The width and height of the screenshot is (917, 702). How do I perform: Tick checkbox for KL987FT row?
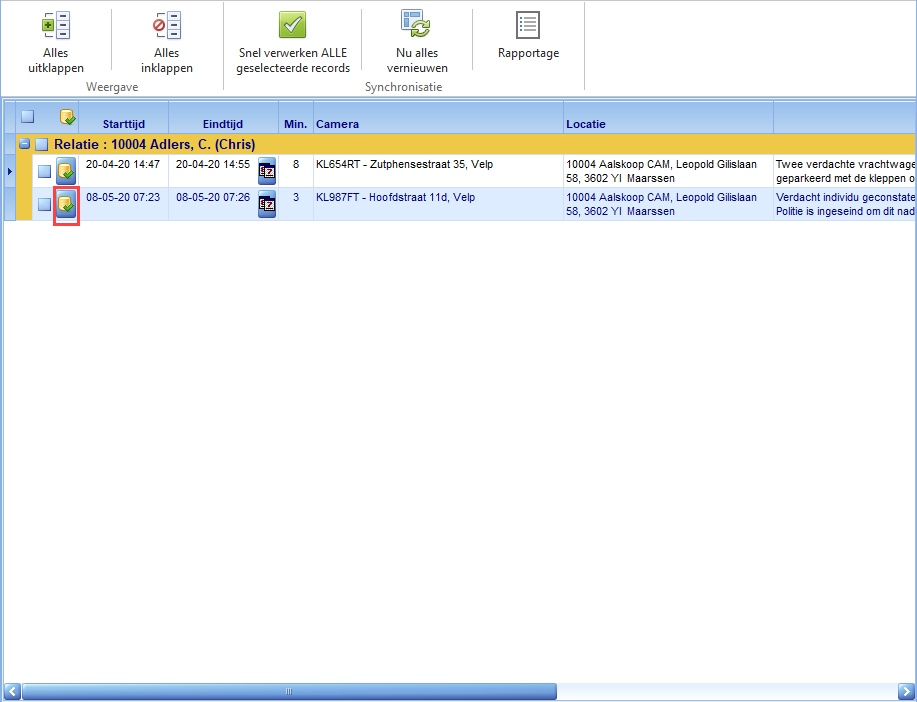tap(44, 204)
